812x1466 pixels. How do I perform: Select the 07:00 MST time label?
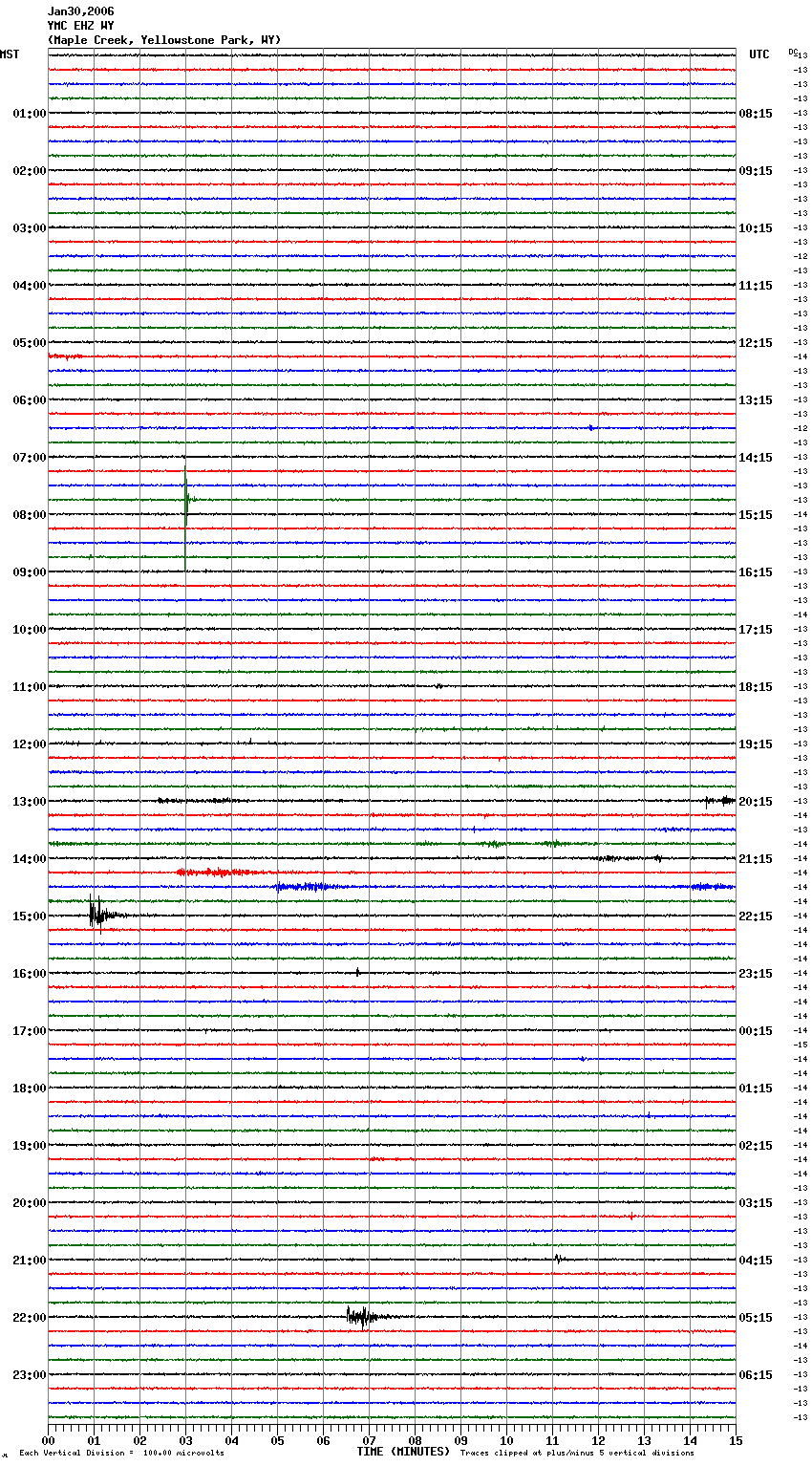30,458
